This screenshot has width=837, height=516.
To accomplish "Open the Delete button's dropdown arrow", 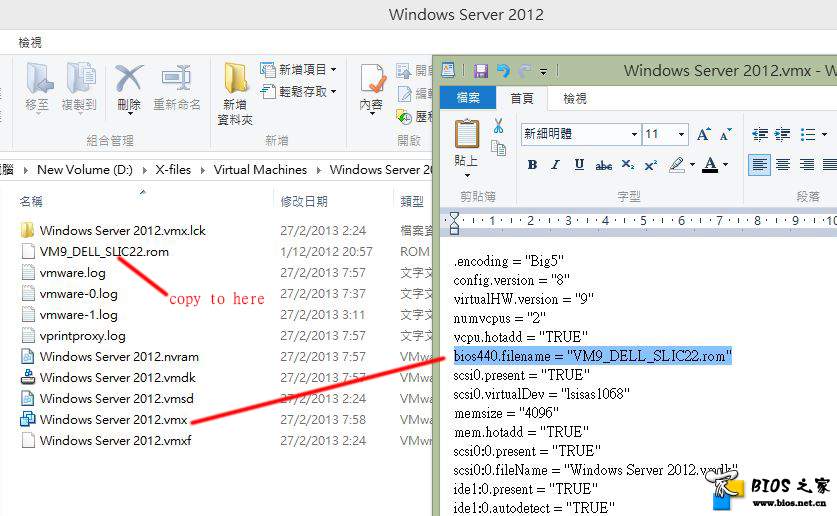I will [x=130, y=113].
